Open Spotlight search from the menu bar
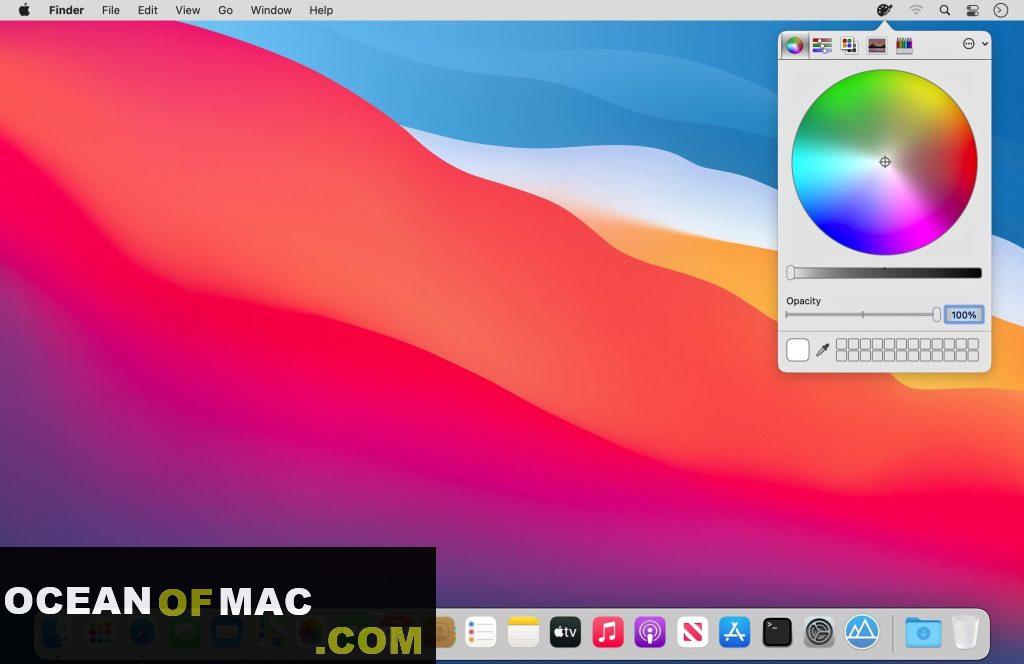Viewport: 1024px width, 664px height. point(944,10)
